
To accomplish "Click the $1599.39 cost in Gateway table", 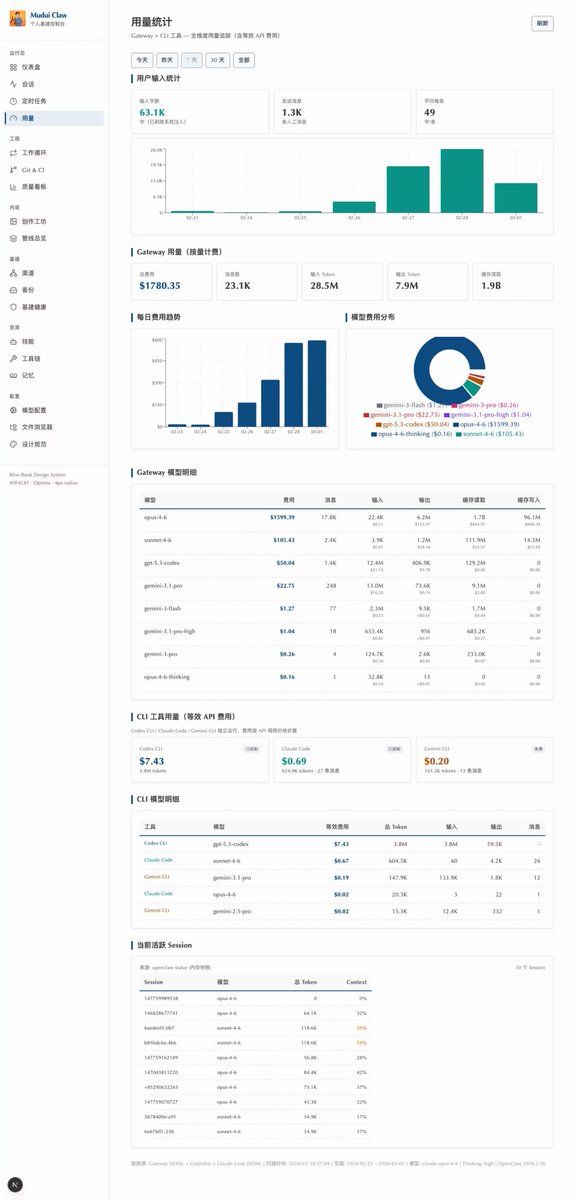I will [x=282, y=517].
